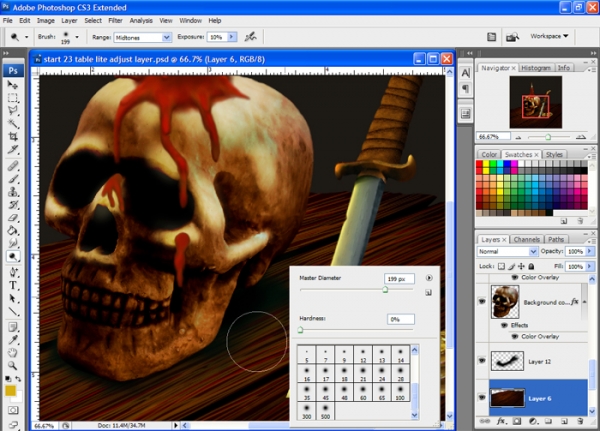The height and width of the screenshot is (431, 600).
Task: Open the Brush preset picker arrow
Action: (x=77, y=37)
